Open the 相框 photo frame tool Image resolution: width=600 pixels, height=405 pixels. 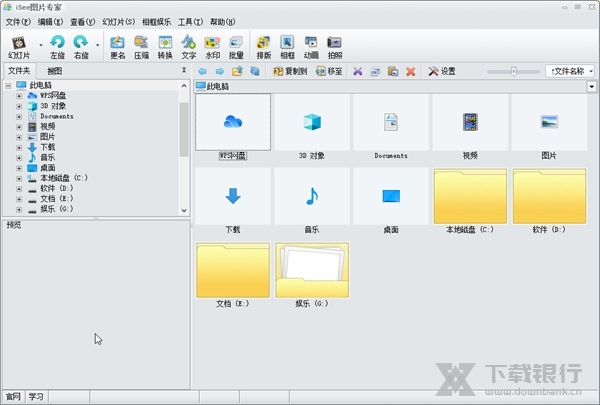pos(287,47)
